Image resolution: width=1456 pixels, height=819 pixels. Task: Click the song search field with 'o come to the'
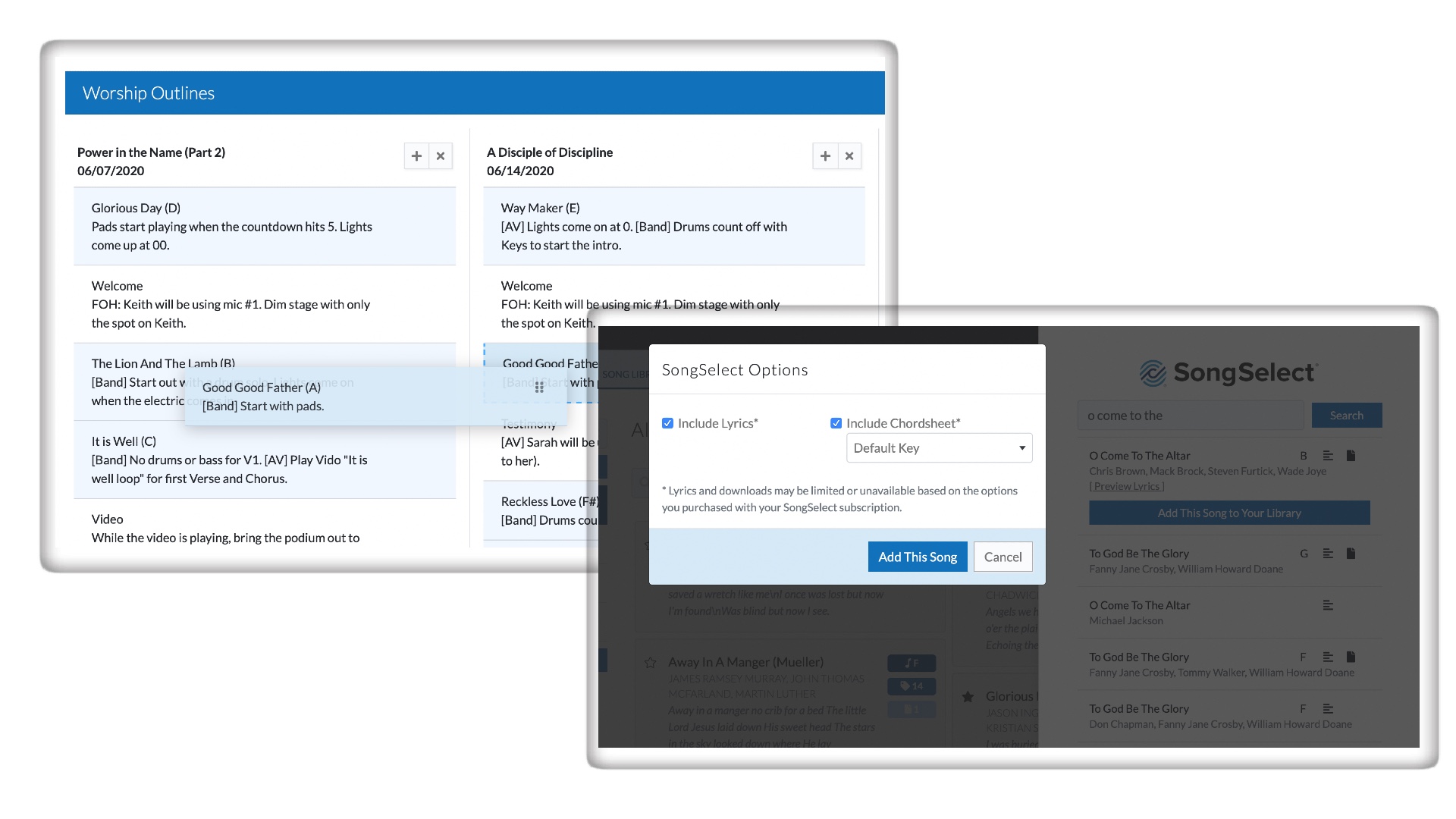pos(1189,416)
